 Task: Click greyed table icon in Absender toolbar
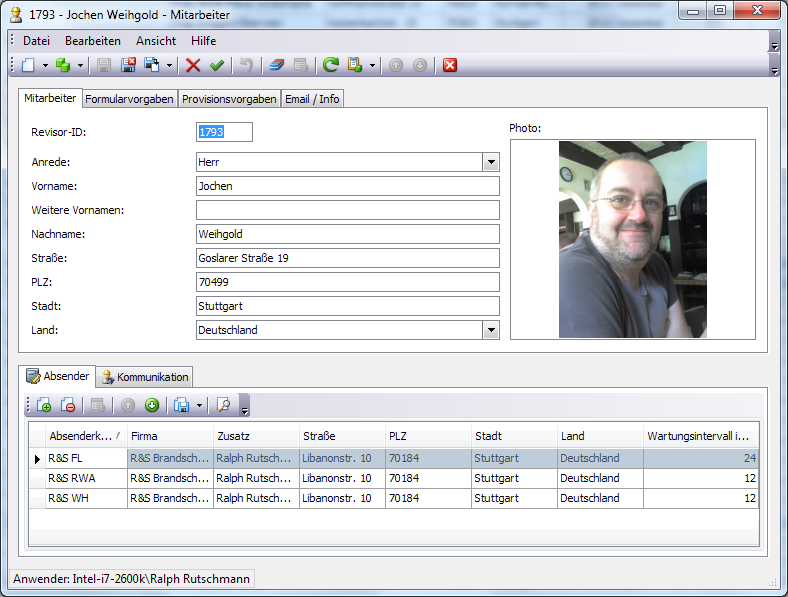click(x=98, y=405)
